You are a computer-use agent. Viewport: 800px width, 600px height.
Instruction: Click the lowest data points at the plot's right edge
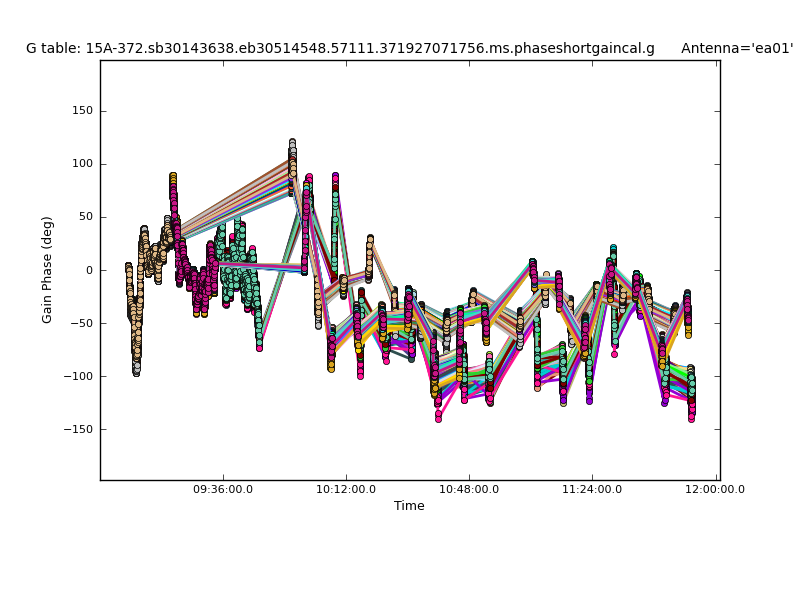691,417
